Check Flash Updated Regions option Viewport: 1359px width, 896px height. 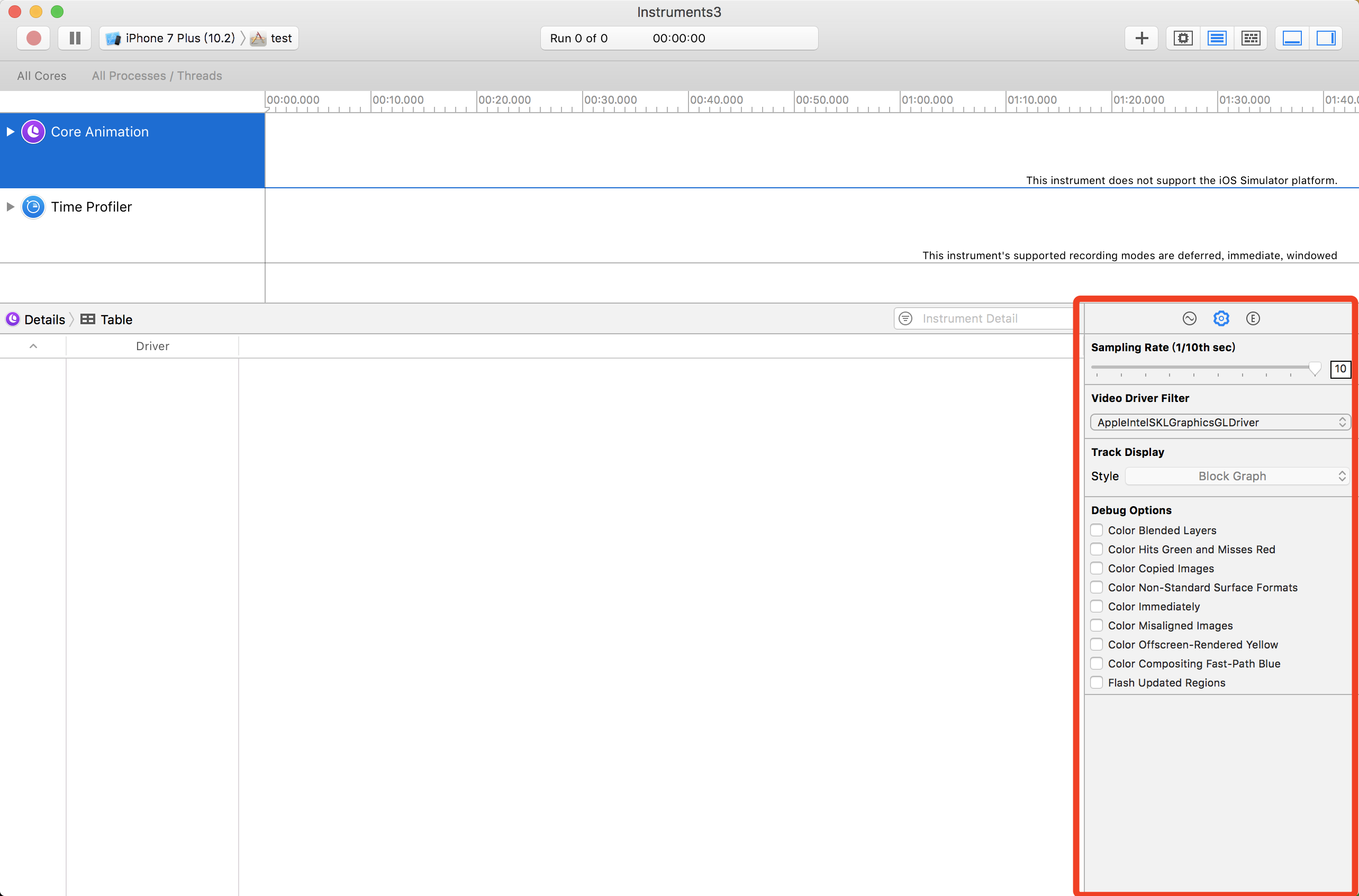point(1096,682)
